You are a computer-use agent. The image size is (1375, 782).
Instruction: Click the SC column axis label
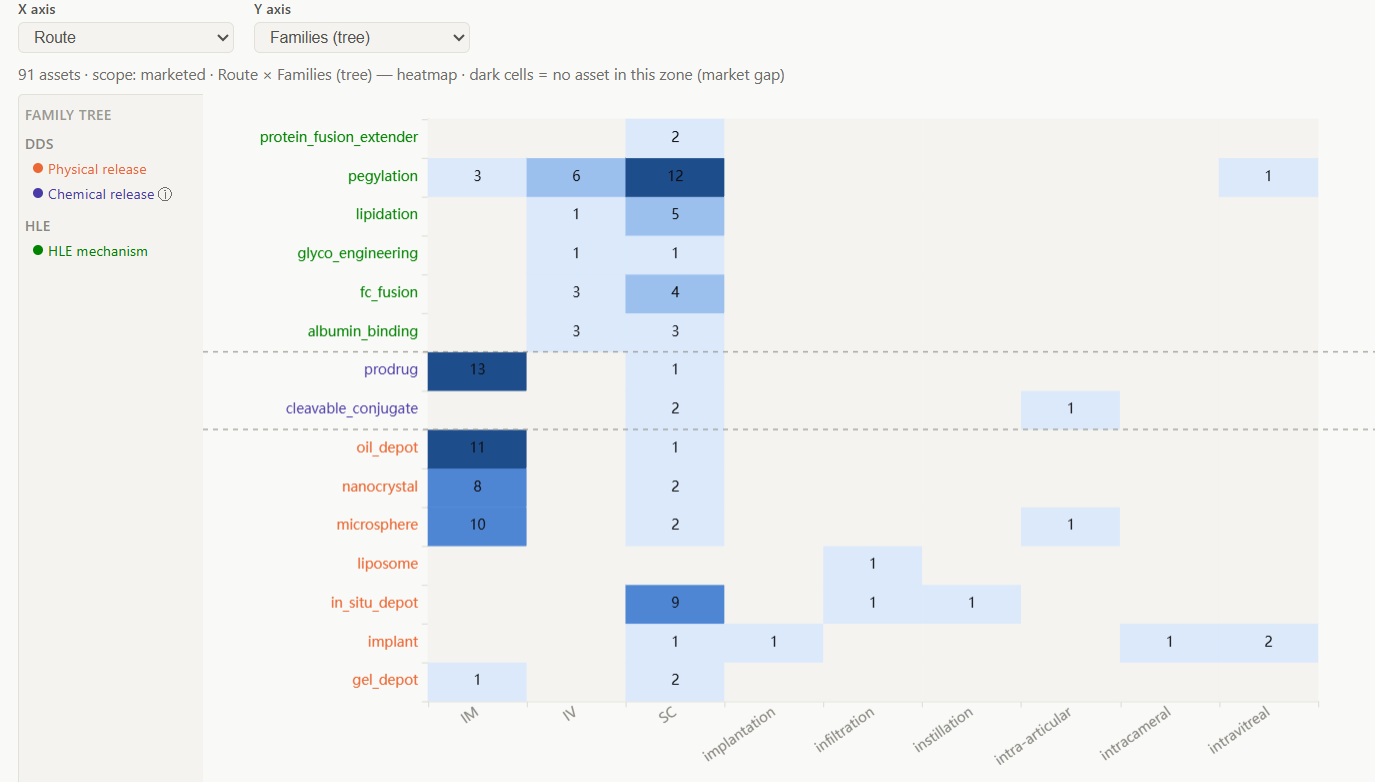pos(668,717)
